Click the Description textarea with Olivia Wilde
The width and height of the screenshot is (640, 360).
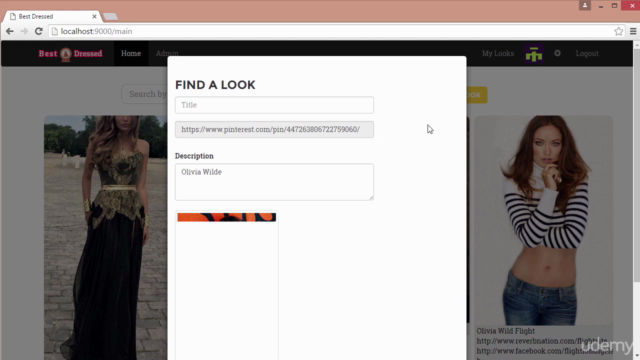[274, 182]
